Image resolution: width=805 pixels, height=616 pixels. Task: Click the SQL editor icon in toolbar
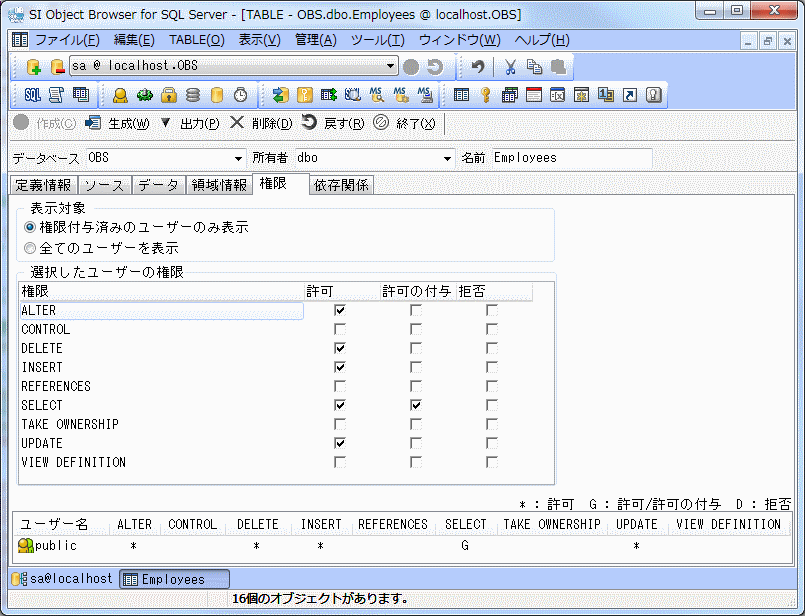point(32,95)
